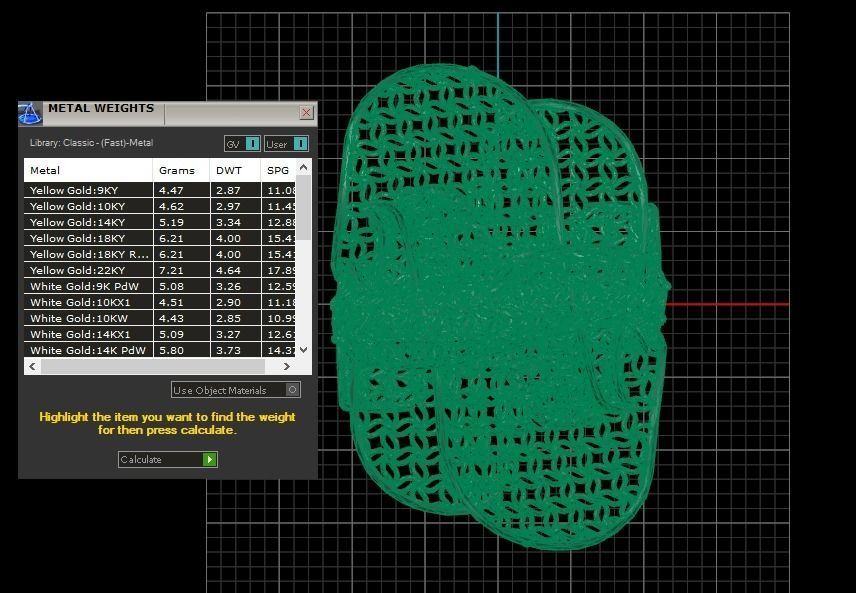Image resolution: width=856 pixels, height=593 pixels.
Task: Enable the Use Object Materials option
Action: pyautogui.click(x=235, y=390)
